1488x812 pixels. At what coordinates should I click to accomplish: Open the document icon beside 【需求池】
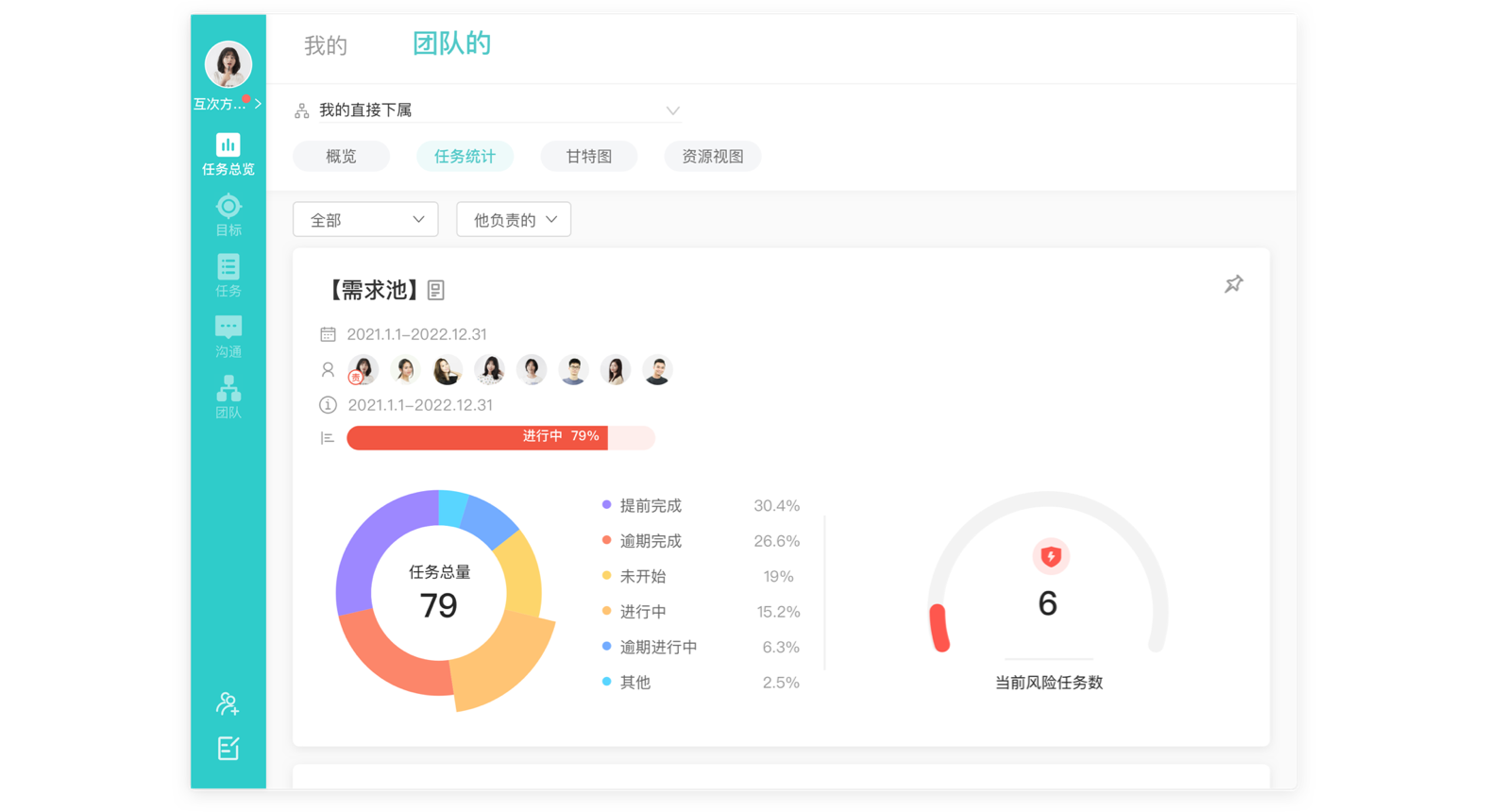click(x=435, y=291)
